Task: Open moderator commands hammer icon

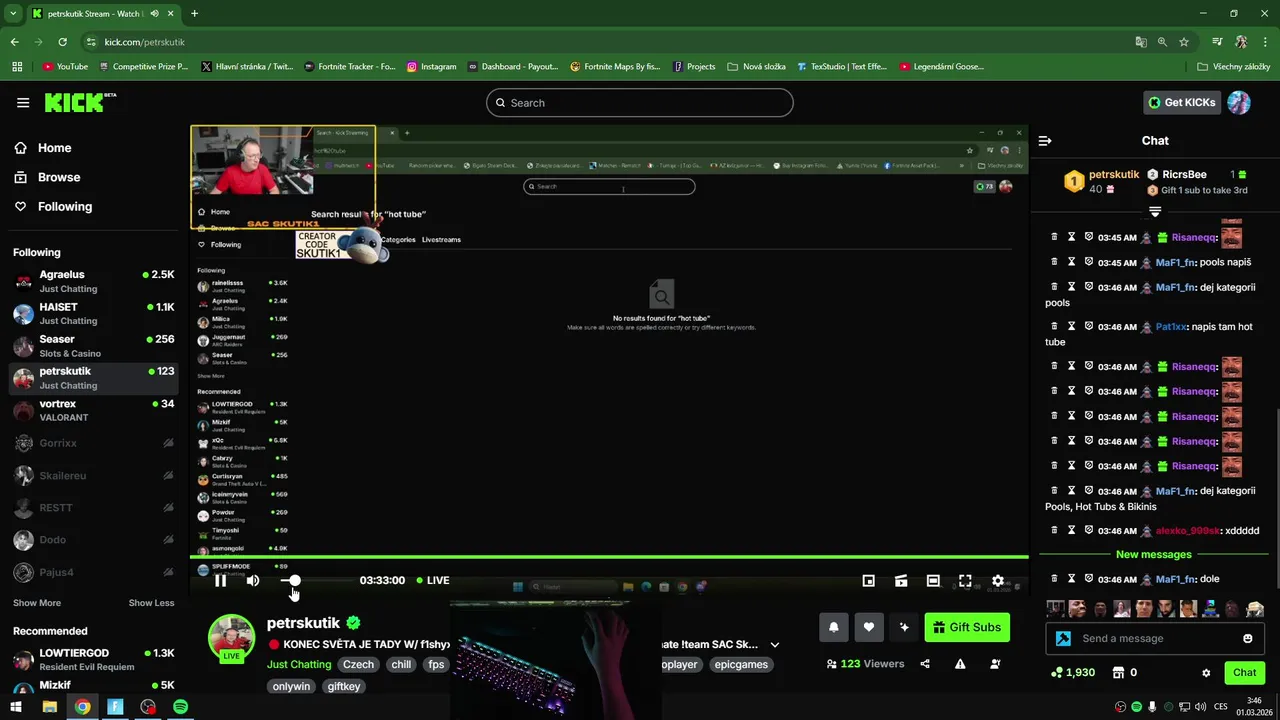Action: 1063,638
